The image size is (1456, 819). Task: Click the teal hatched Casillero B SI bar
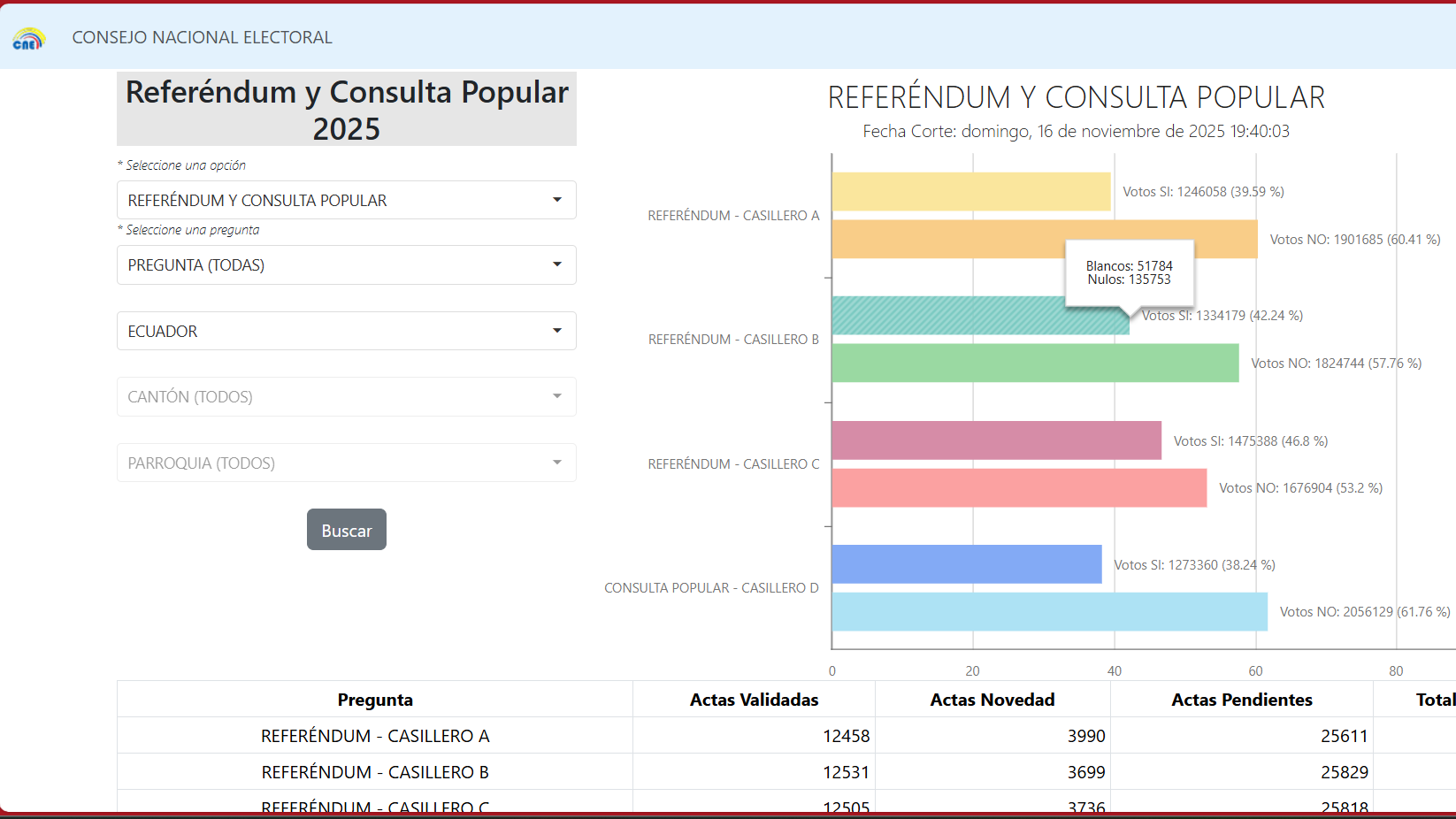pos(946,316)
